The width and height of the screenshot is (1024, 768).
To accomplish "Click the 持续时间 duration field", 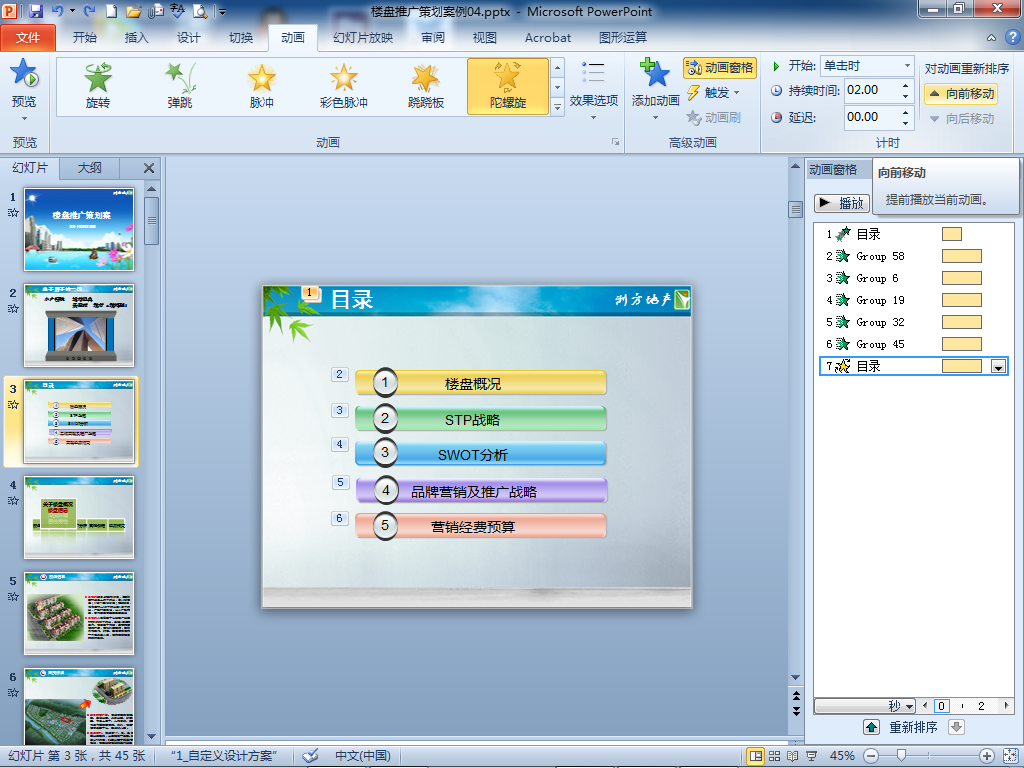I will click(872, 90).
